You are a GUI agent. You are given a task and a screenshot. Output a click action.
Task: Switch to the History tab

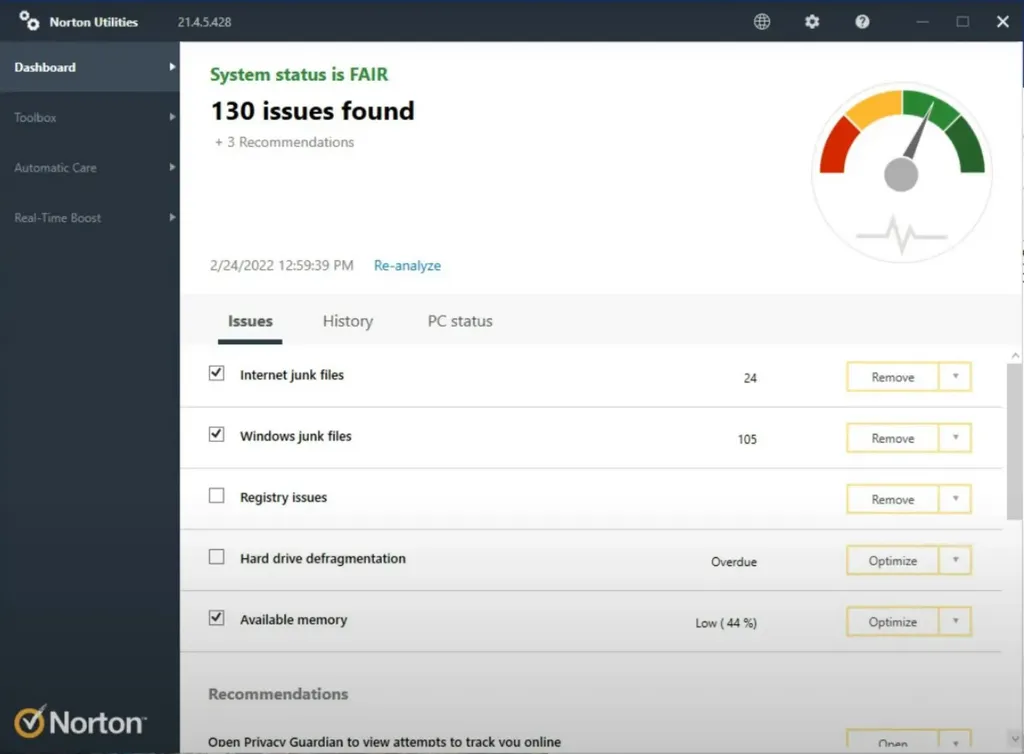pyautogui.click(x=347, y=321)
